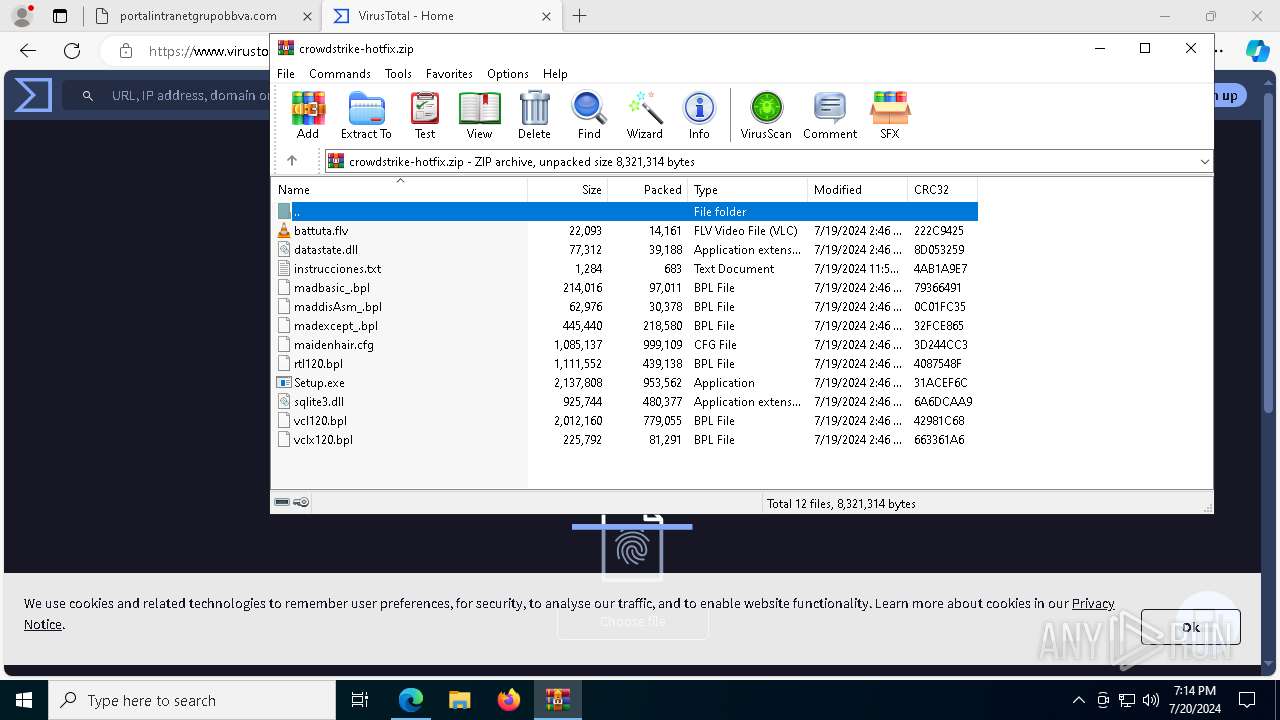Select battuta.flv file
The image size is (1280, 720).
[625, 231]
